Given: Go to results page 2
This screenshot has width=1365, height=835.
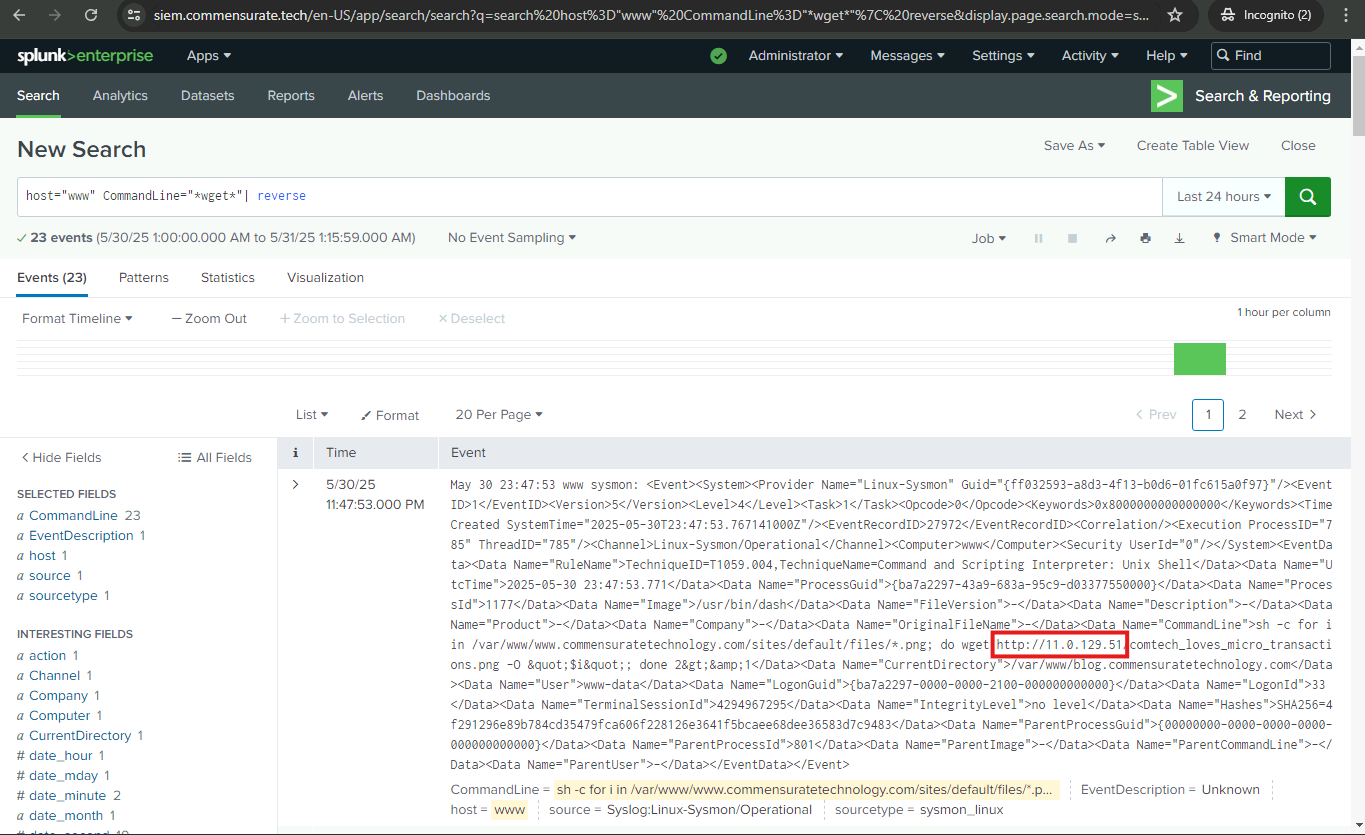Looking at the screenshot, I should pyautogui.click(x=1242, y=414).
